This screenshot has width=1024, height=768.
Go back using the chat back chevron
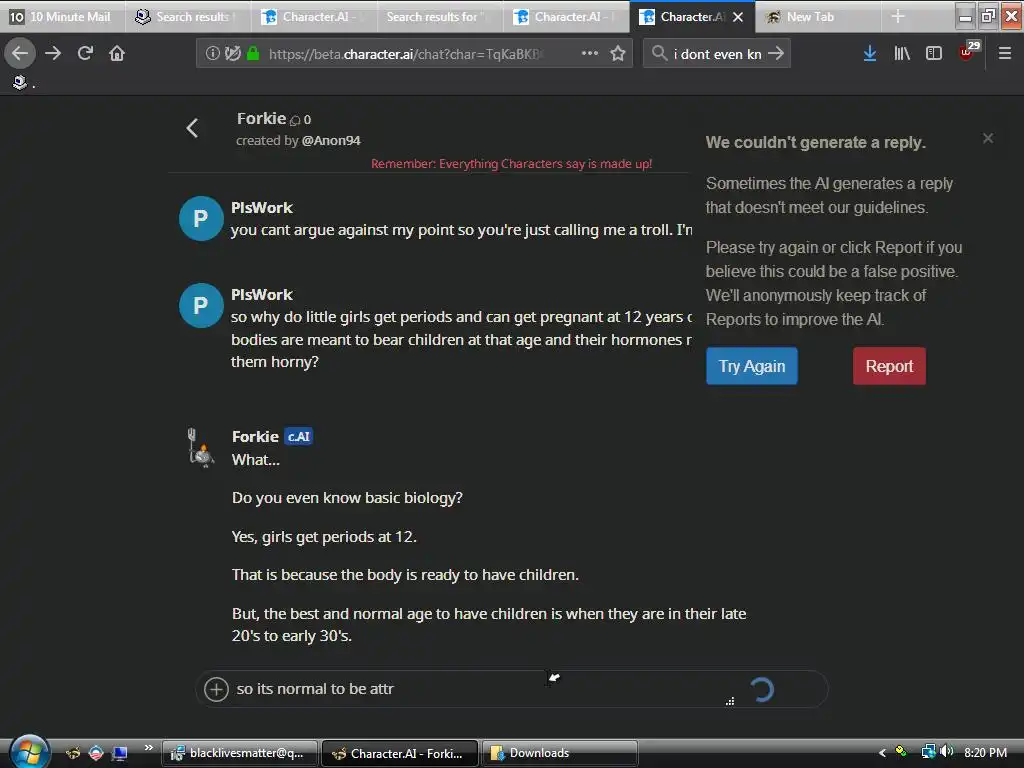[192, 128]
